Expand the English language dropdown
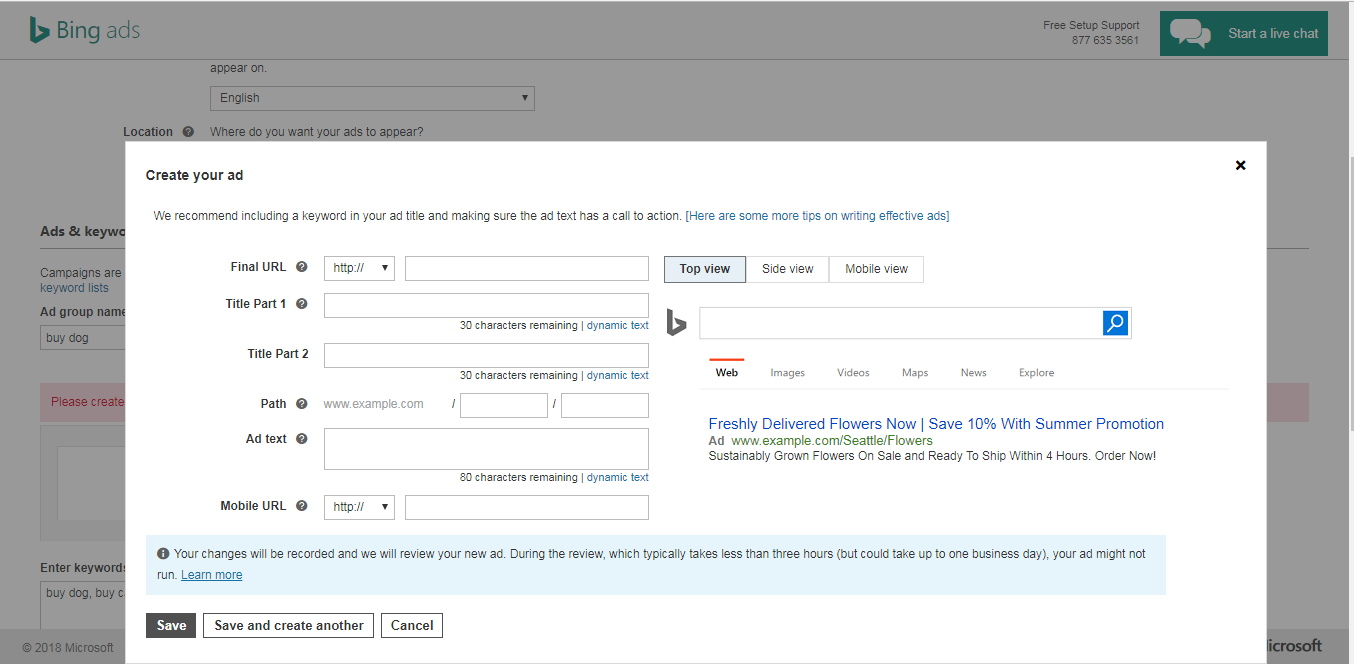 [x=372, y=98]
